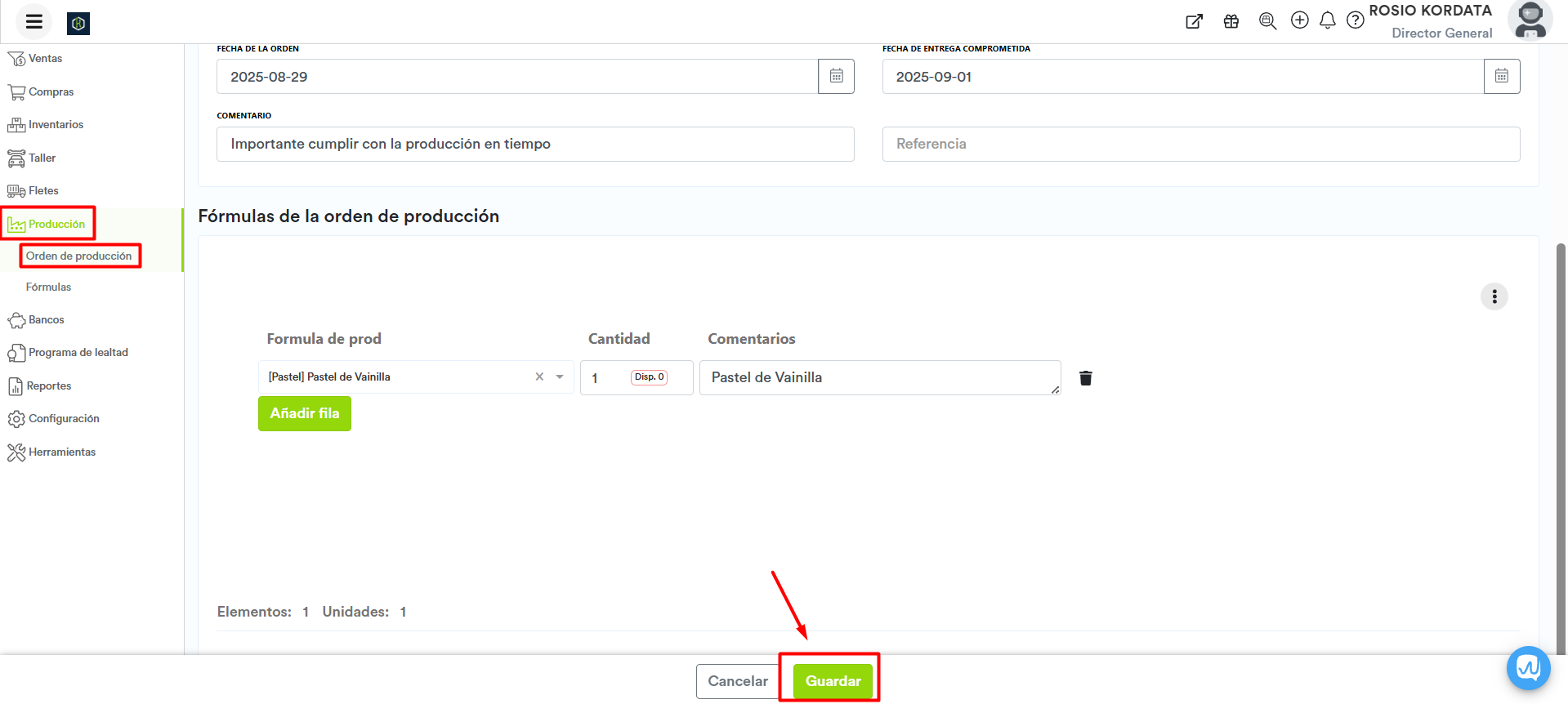
Task: Open calendar for Fecha de entrega comprometida
Action: pos(1501,77)
